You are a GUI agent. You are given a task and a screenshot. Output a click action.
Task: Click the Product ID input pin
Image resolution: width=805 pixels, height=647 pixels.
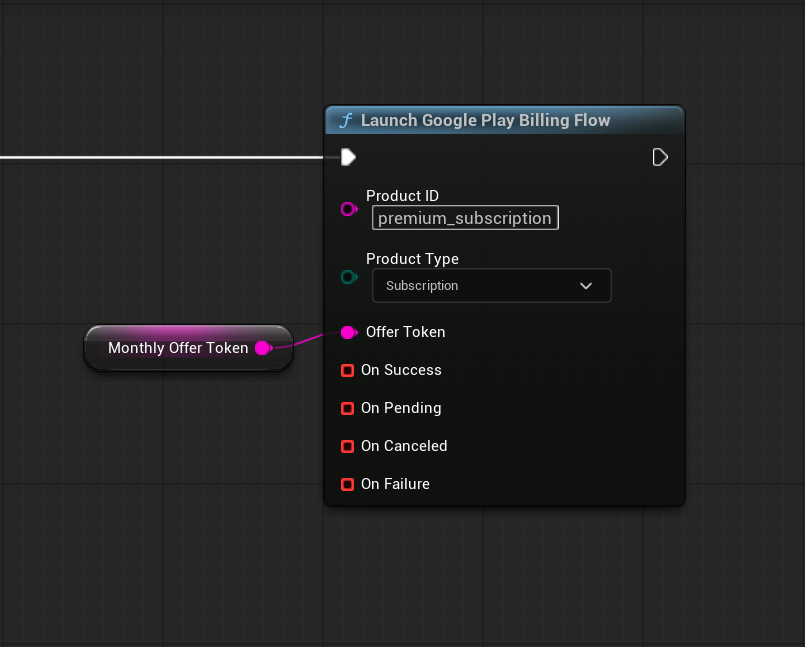coord(349,209)
